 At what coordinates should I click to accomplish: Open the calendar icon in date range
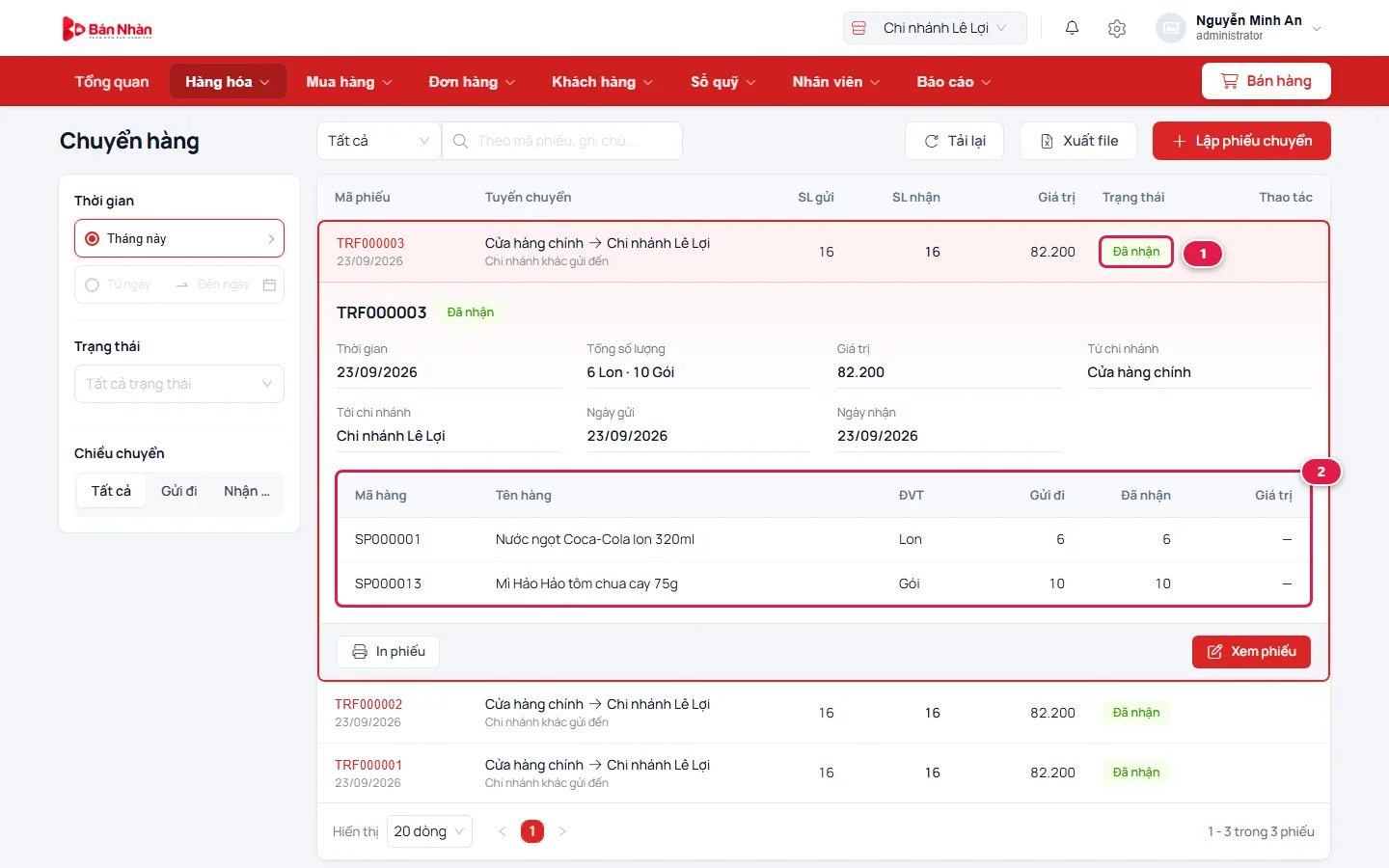click(x=269, y=285)
